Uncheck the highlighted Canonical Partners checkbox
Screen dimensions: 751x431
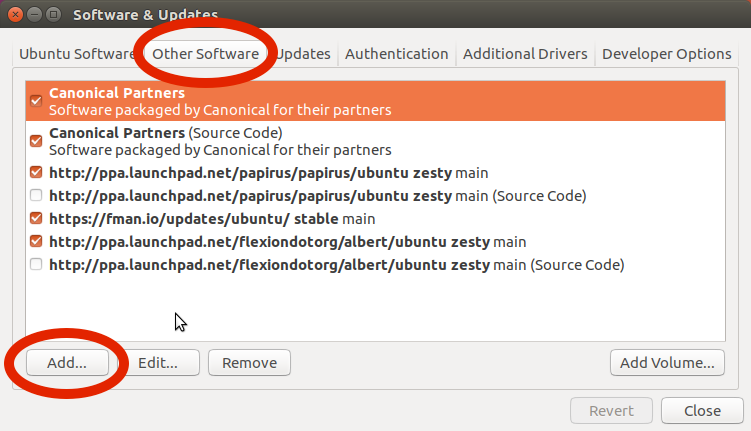pyautogui.click(x=36, y=101)
